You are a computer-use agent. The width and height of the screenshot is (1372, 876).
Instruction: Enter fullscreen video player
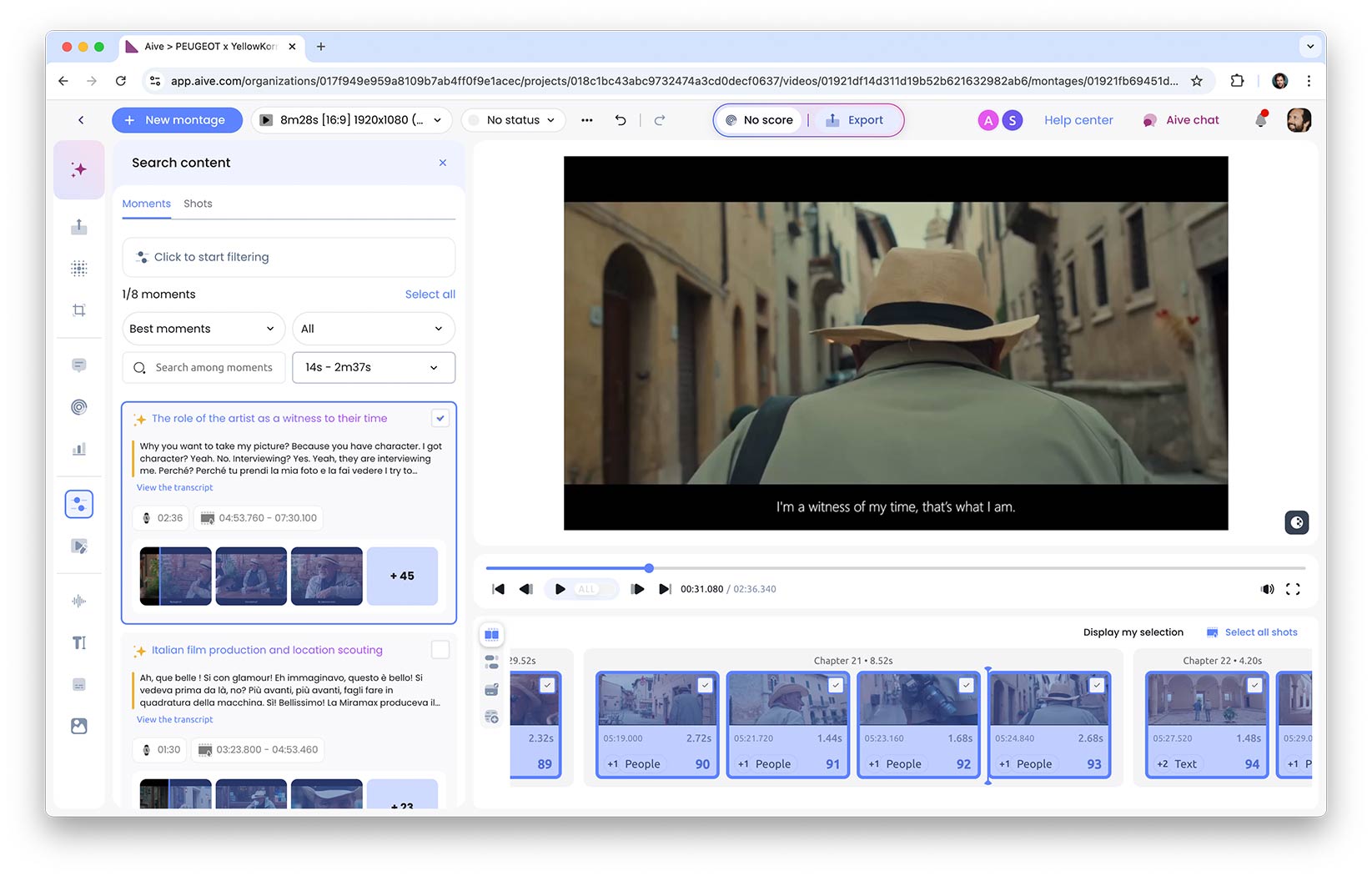[1294, 589]
